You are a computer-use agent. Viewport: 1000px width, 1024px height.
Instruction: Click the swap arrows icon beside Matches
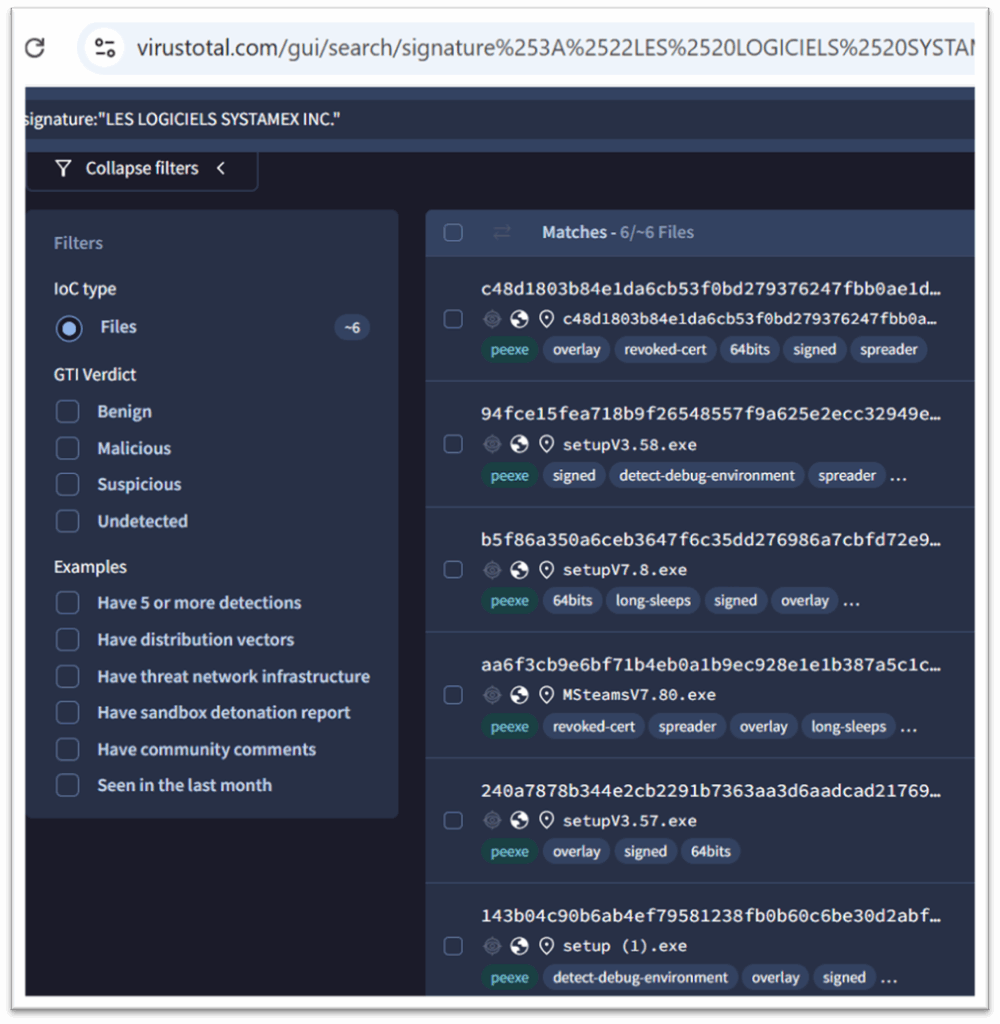[502, 232]
